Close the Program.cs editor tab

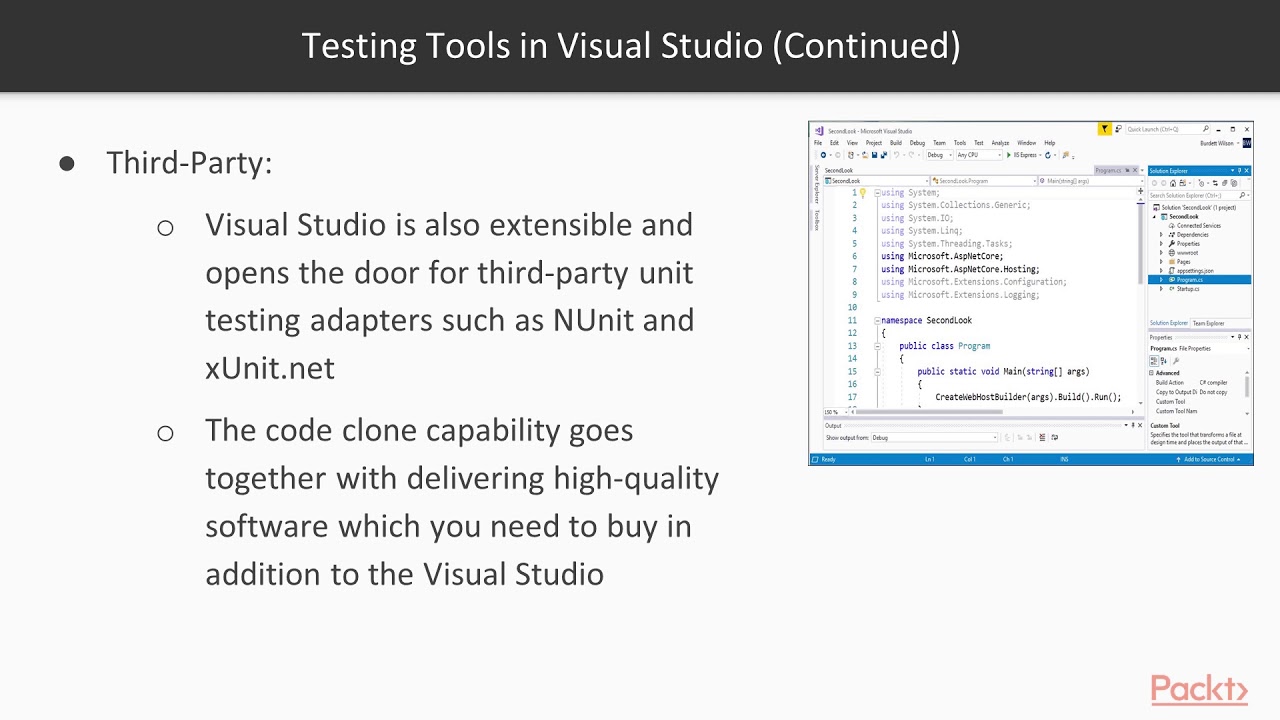(x=1134, y=170)
